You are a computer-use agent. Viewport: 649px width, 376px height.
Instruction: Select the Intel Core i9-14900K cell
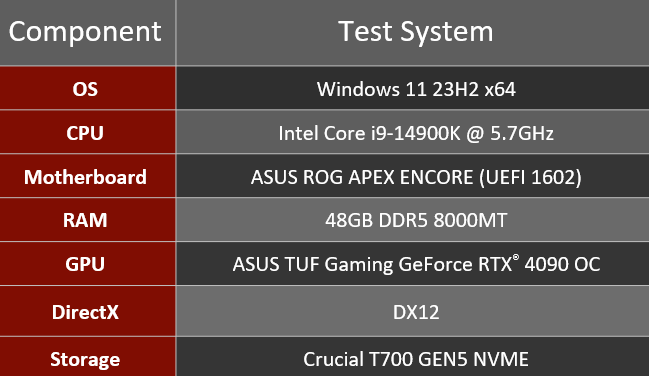click(413, 132)
